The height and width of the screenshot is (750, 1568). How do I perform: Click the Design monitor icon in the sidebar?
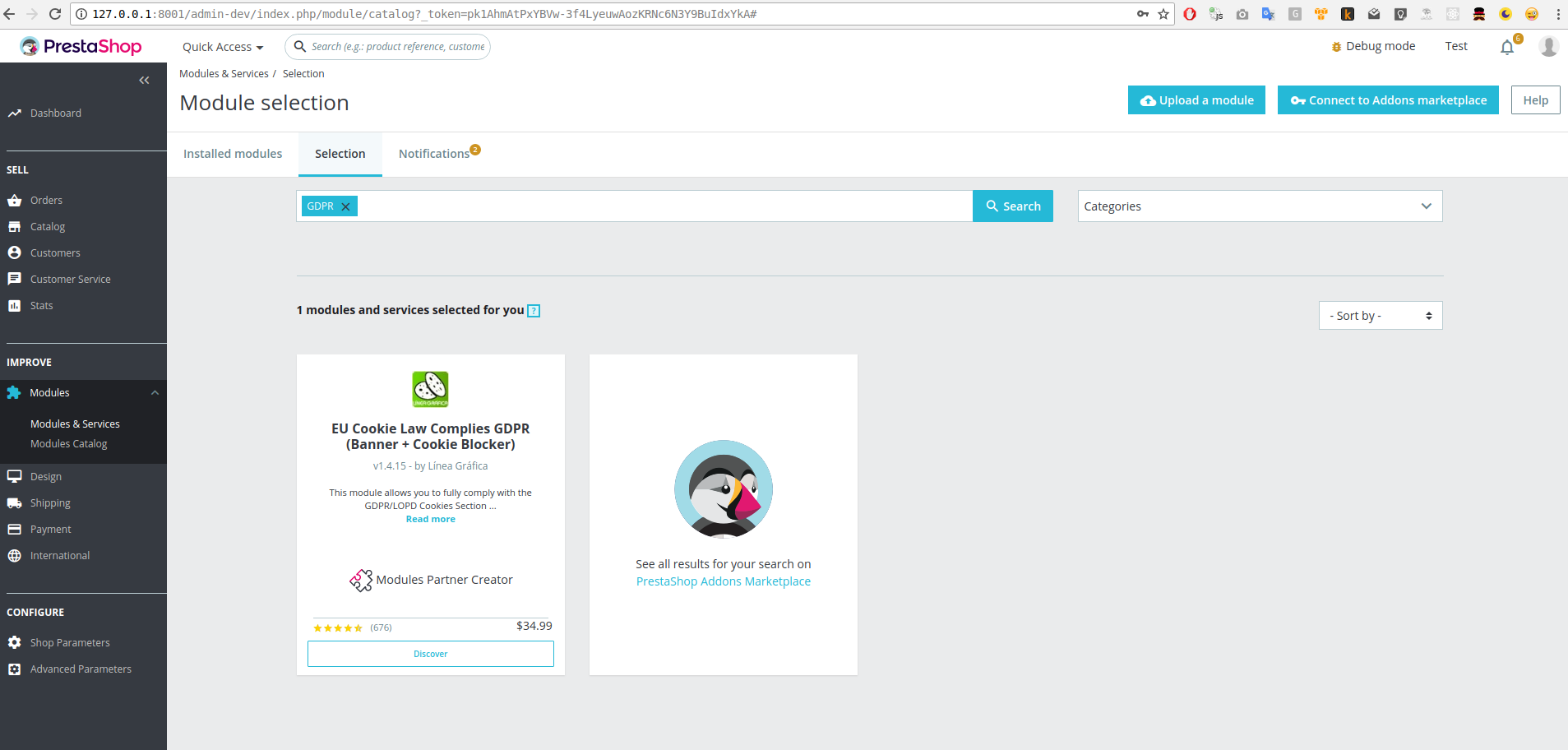(14, 477)
